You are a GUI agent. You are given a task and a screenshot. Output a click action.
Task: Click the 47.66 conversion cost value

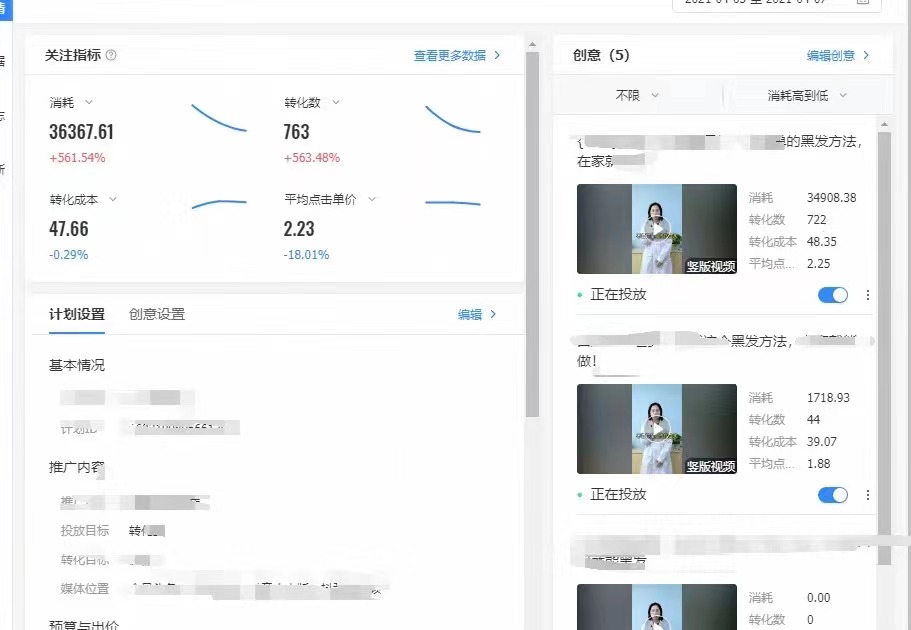point(69,229)
